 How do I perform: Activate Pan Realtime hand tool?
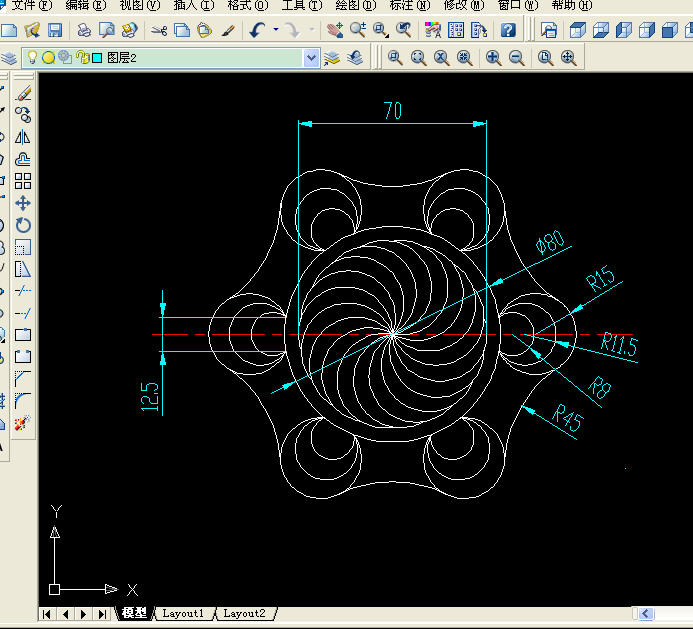[x=335, y=30]
